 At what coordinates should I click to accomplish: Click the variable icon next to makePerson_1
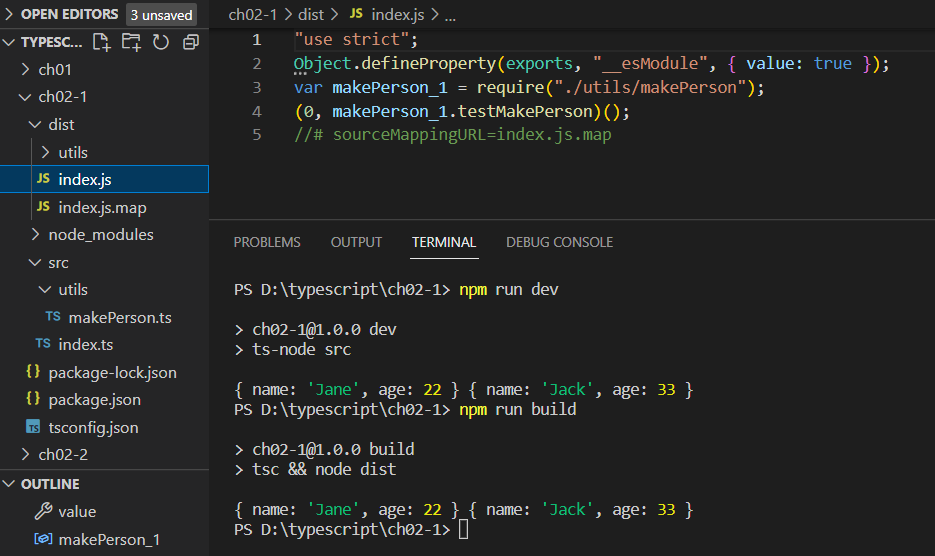click(x=43, y=539)
